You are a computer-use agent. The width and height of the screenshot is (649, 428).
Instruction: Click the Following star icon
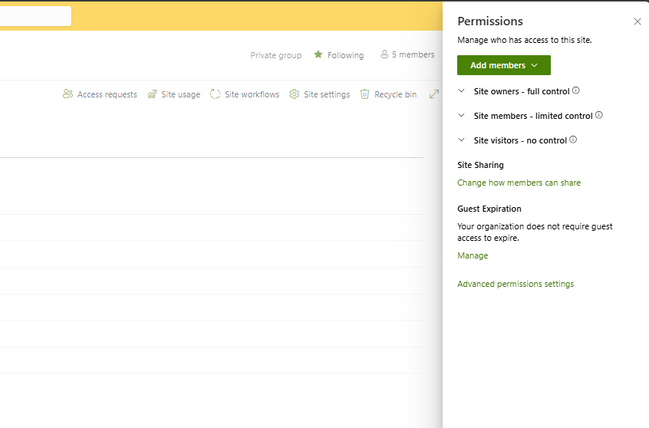(x=318, y=55)
